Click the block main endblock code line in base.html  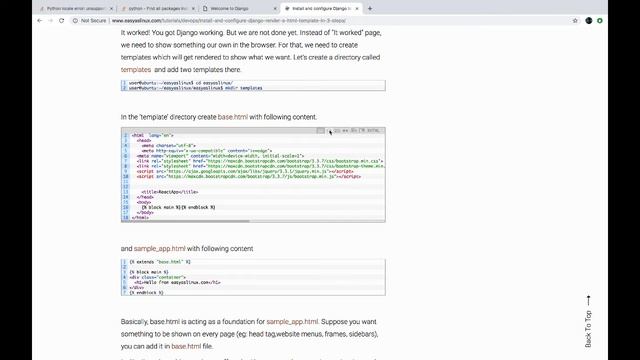[x=178, y=207]
